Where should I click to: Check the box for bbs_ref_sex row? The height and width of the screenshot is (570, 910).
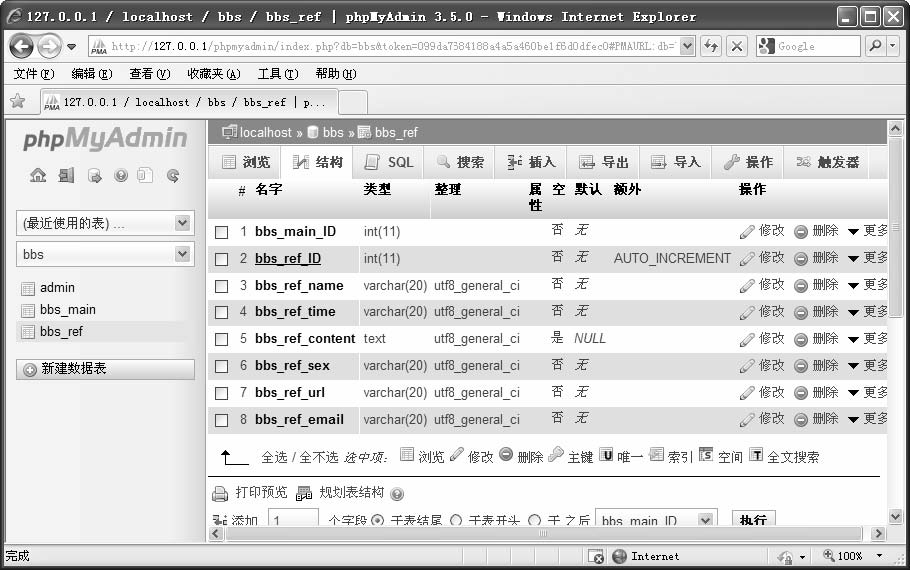[222, 366]
